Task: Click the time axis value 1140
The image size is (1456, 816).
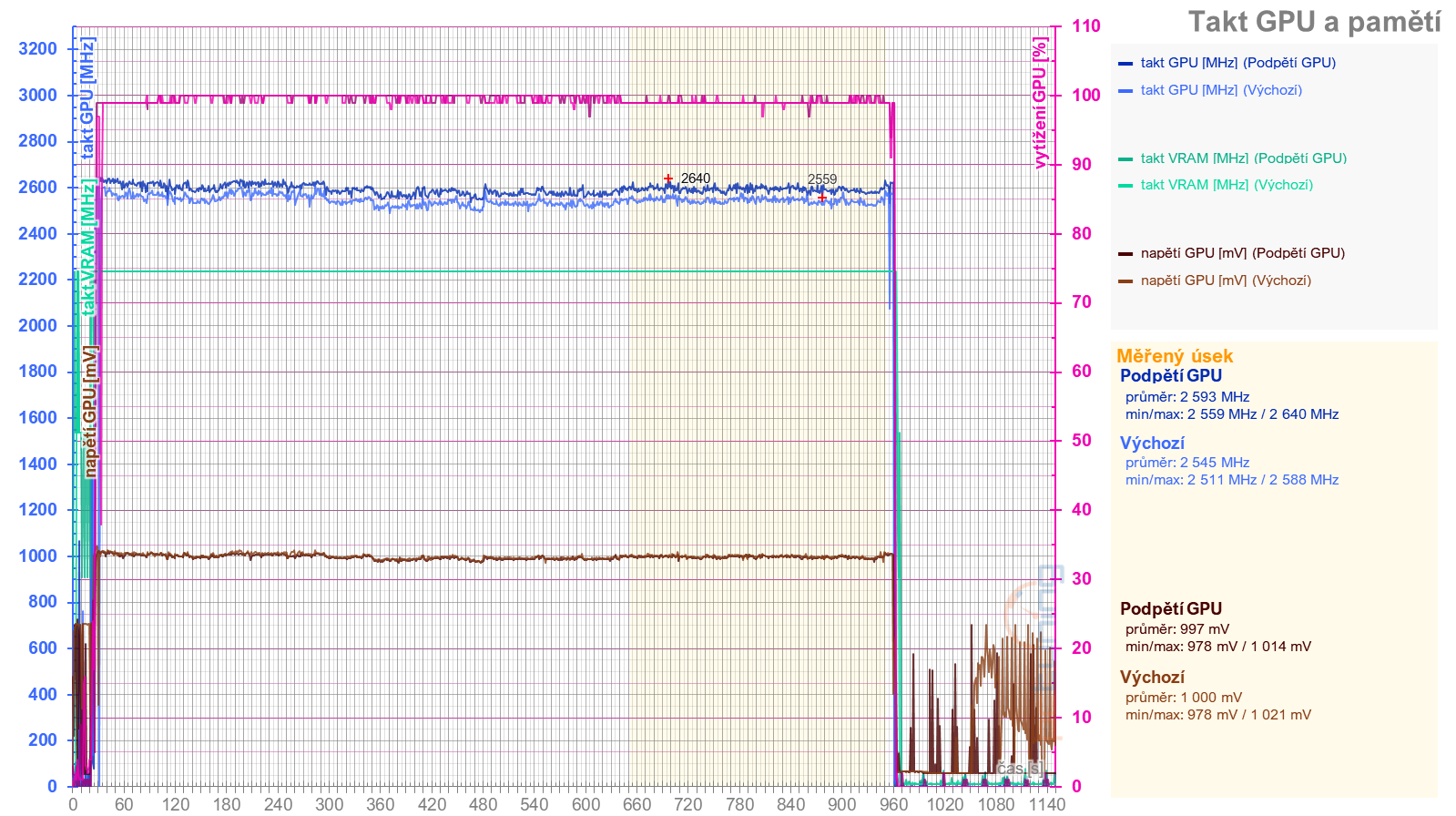Action: pyautogui.click(x=1047, y=804)
